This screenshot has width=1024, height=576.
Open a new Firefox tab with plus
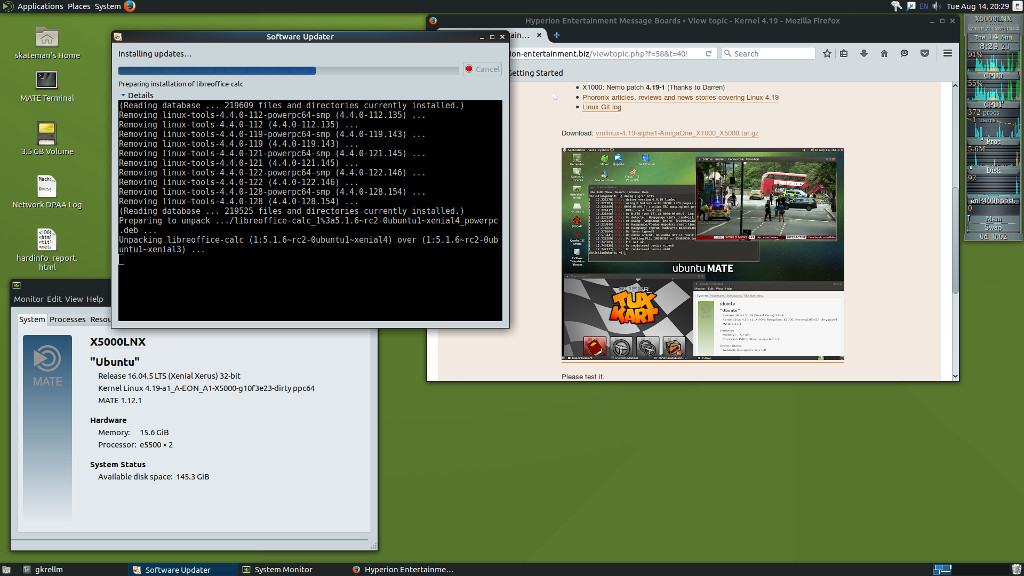556,35
